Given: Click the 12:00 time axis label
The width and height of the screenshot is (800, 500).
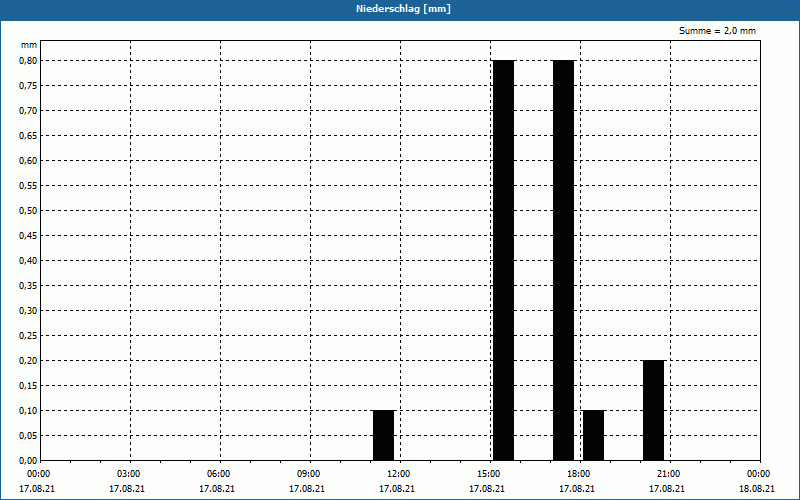Looking at the screenshot, I should (398, 474).
